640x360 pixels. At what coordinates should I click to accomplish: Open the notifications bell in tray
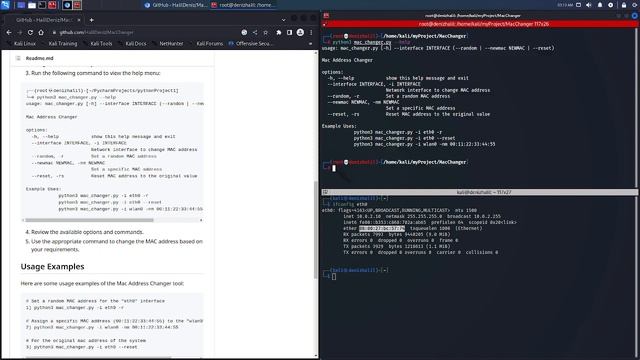(x=600, y=5)
